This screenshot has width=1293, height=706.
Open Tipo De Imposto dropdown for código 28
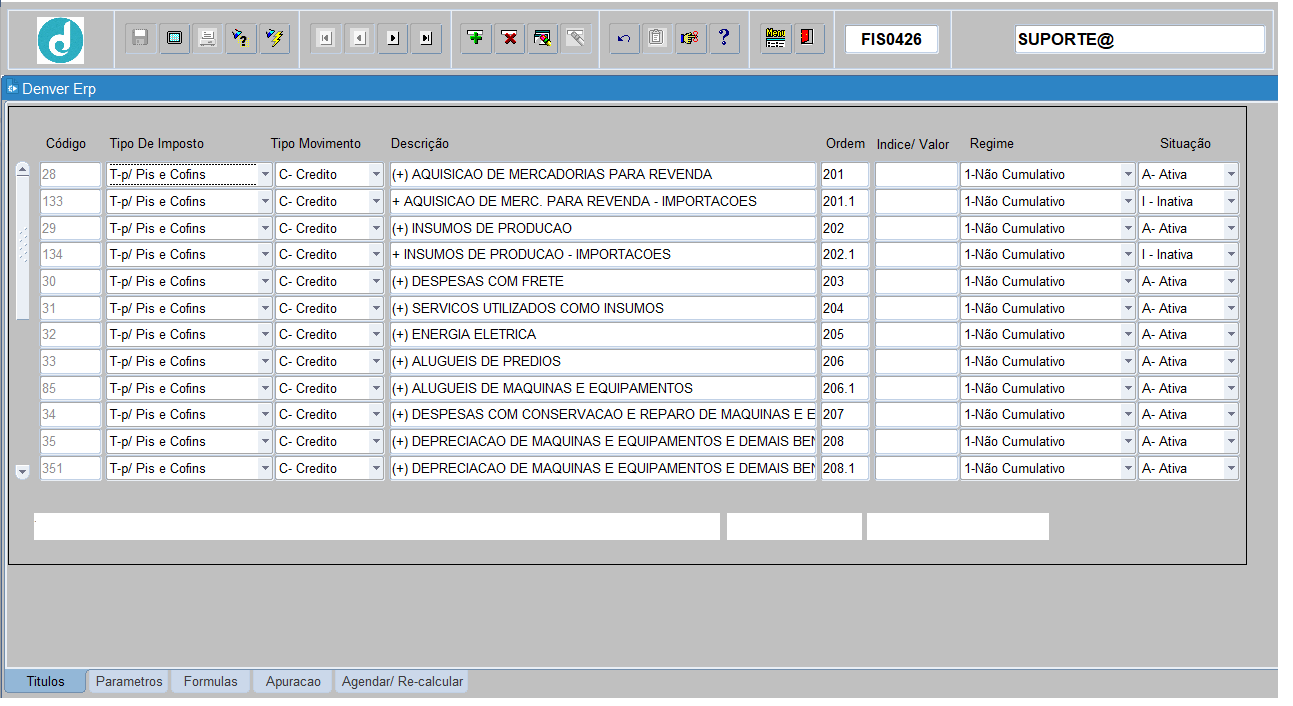pos(265,174)
